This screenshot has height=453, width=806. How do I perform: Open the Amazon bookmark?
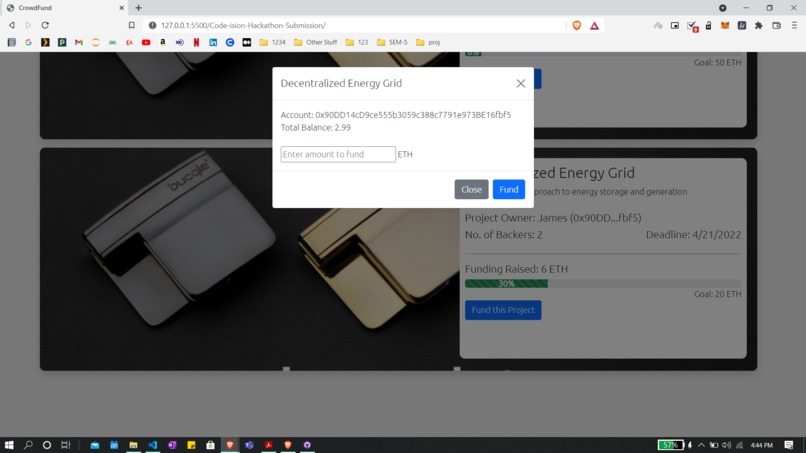[x=163, y=42]
